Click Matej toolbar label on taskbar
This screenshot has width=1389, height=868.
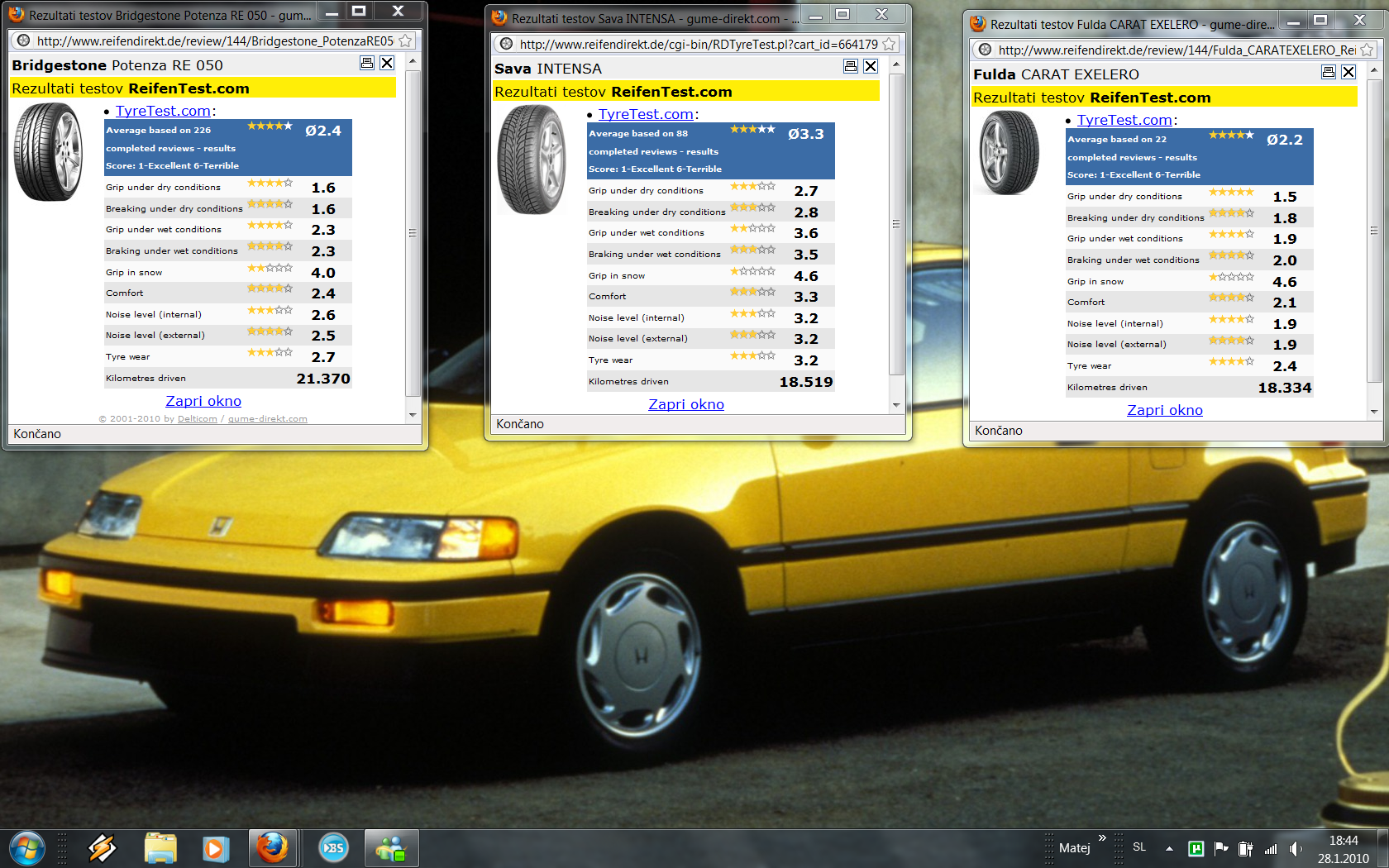click(1074, 848)
